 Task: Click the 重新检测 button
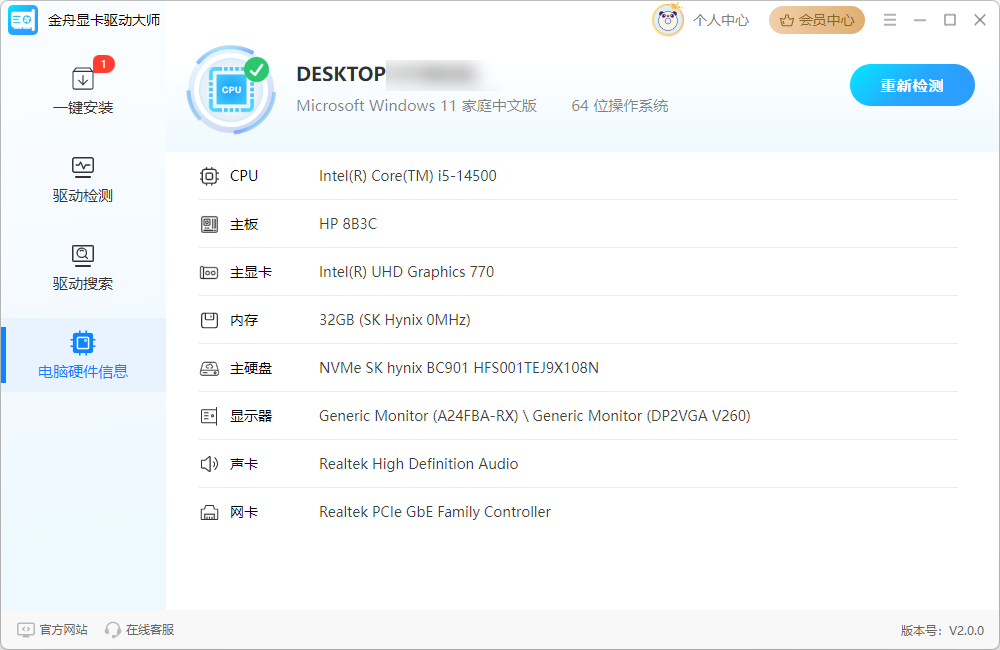[912, 85]
